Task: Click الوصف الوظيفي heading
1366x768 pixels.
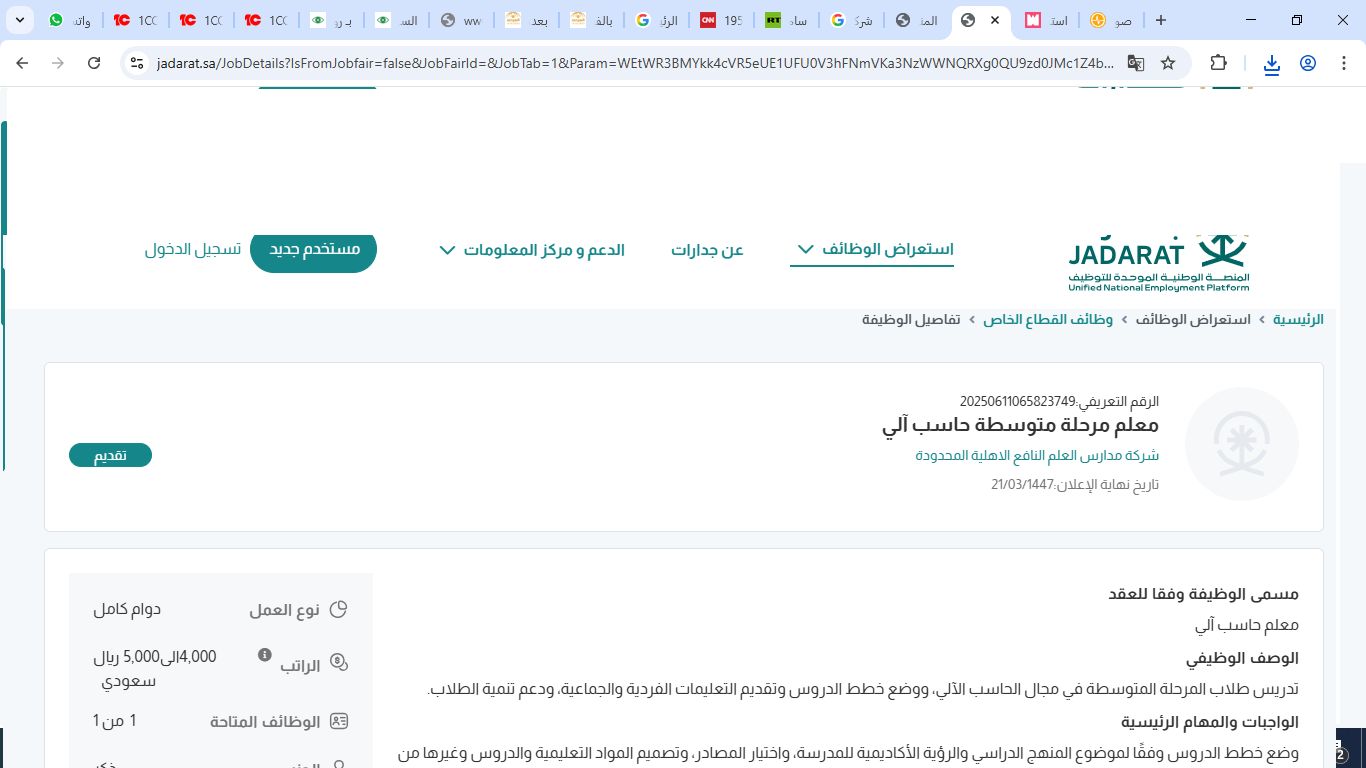Action: (x=1243, y=658)
